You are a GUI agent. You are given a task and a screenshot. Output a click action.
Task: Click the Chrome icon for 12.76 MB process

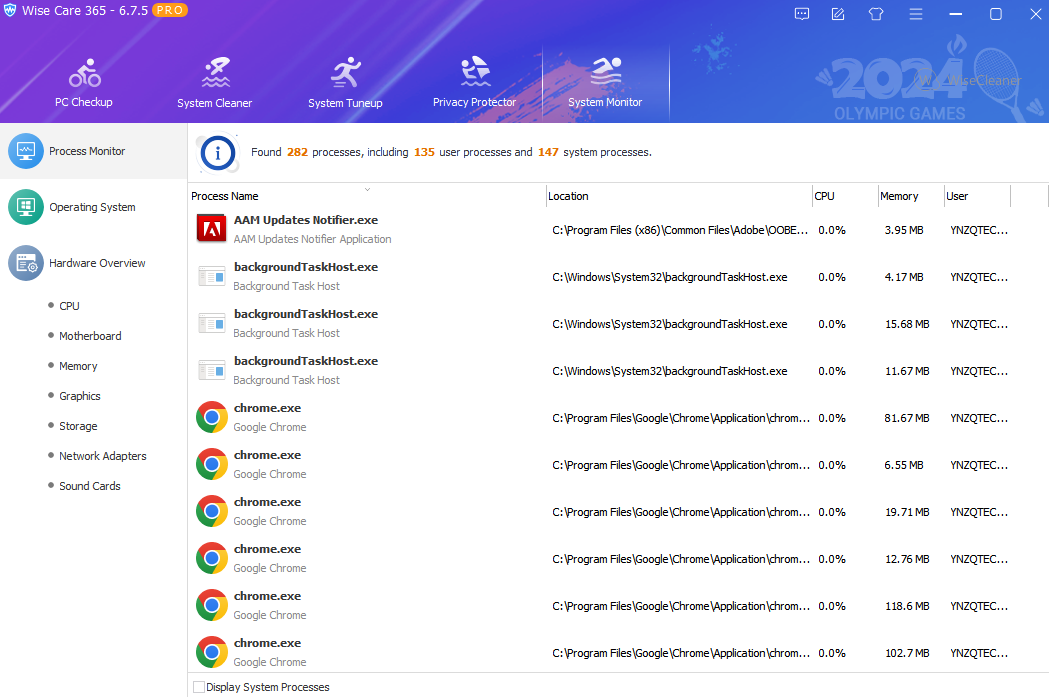[x=211, y=559]
